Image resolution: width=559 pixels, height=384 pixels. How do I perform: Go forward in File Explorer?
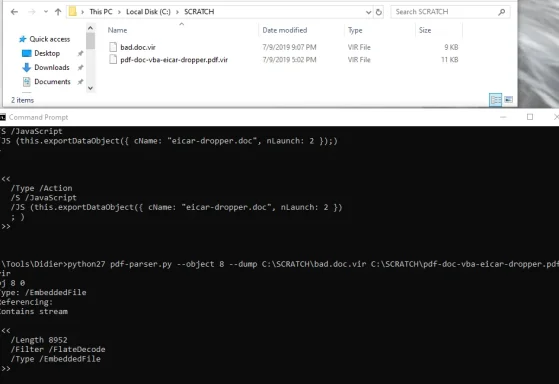click(32, 12)
